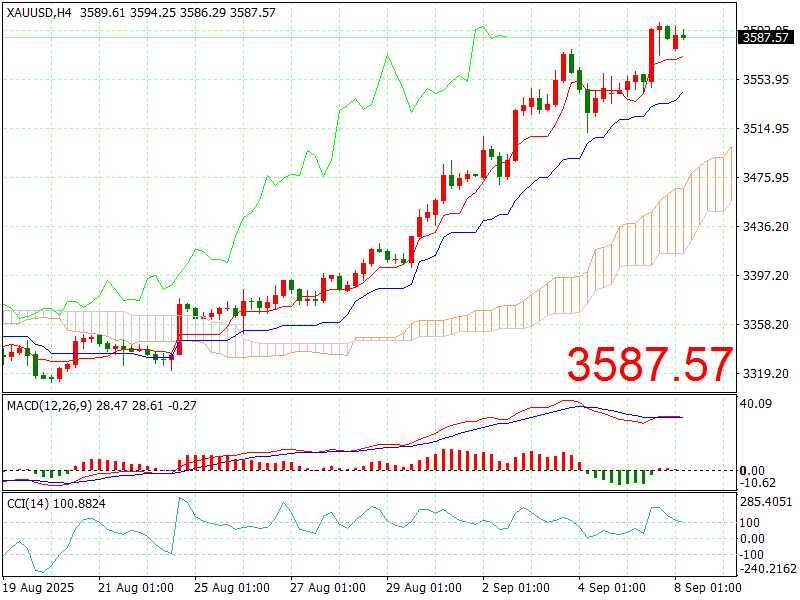Click the -100 level on the CCI scale
Viewport: 800px width, 600px height.
[x=752, y=555]
